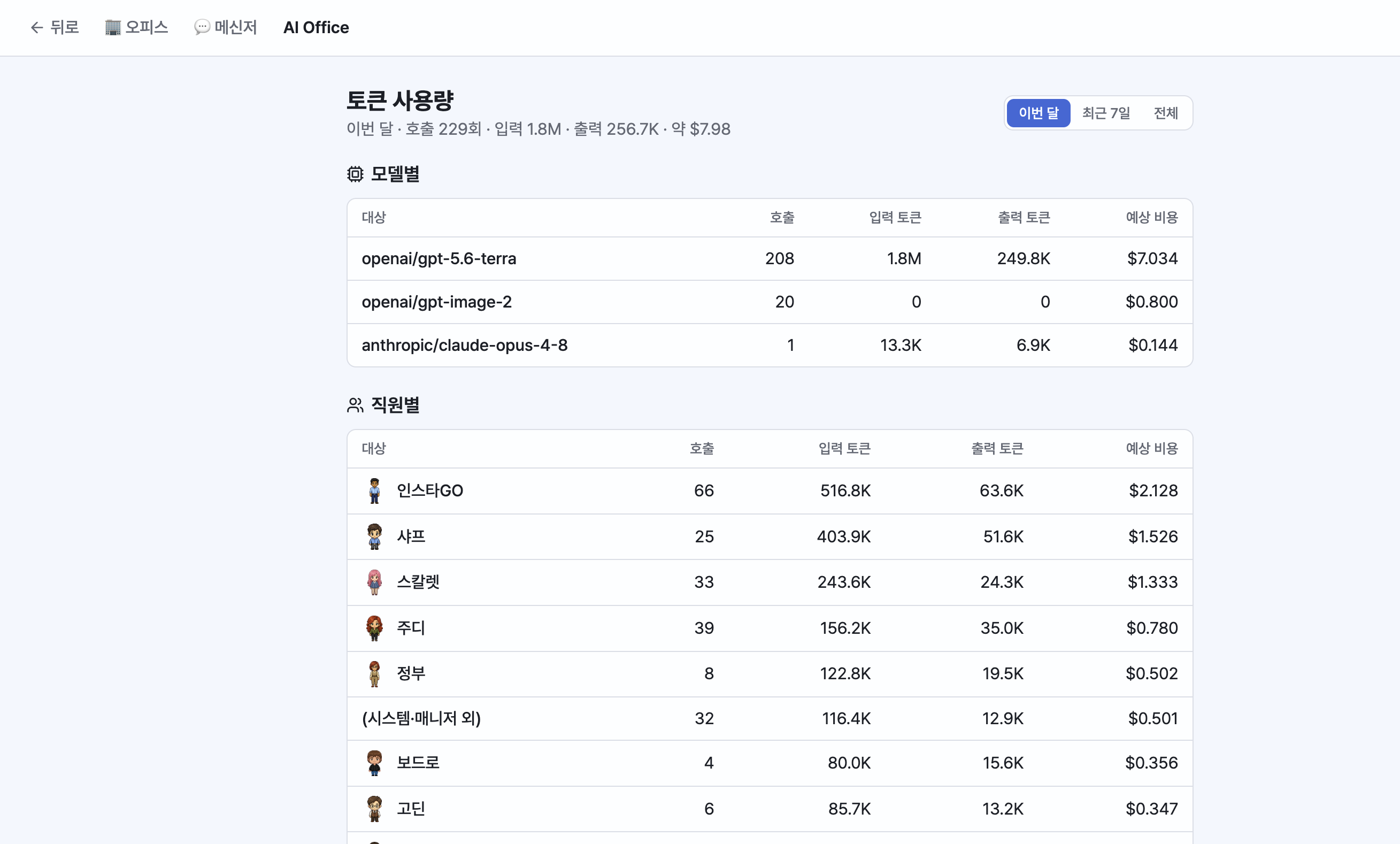Click the back arrow icon

[37, 27]
